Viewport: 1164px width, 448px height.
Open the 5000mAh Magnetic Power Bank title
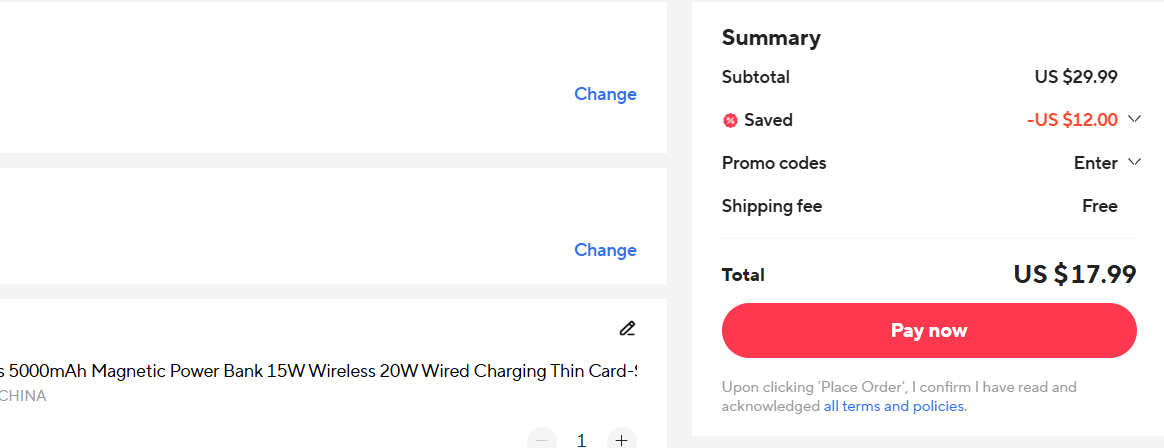(320, 371)
